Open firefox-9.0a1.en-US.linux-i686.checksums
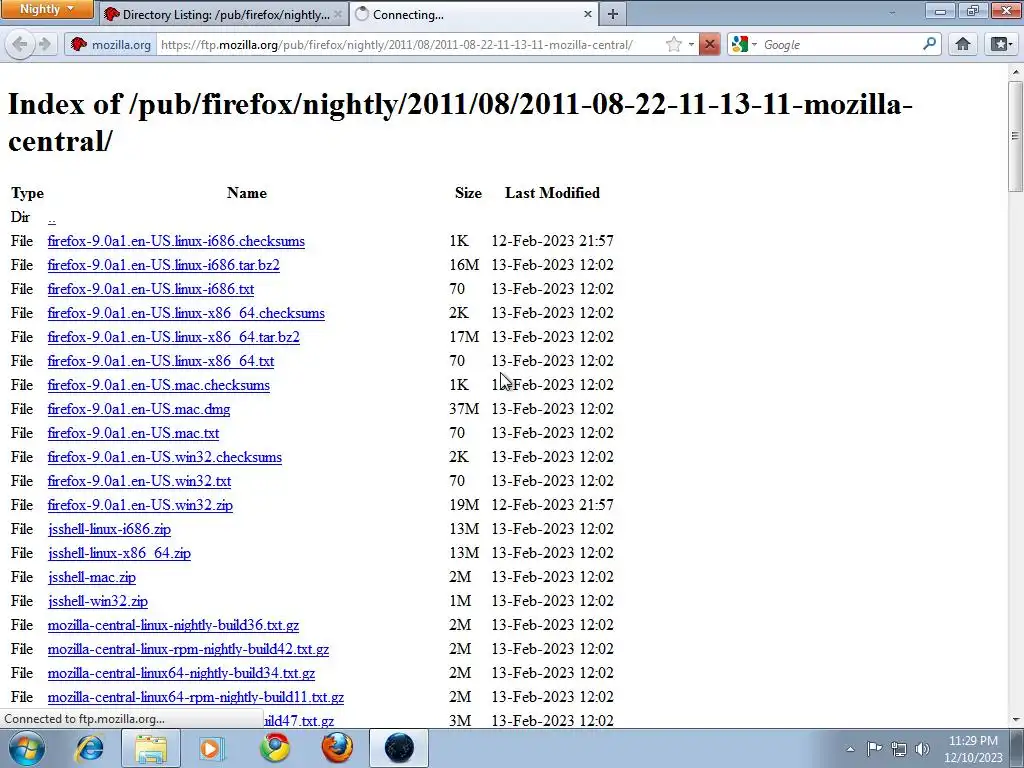The width and height of the screenshot is (1024, 768). click(176, 241)
